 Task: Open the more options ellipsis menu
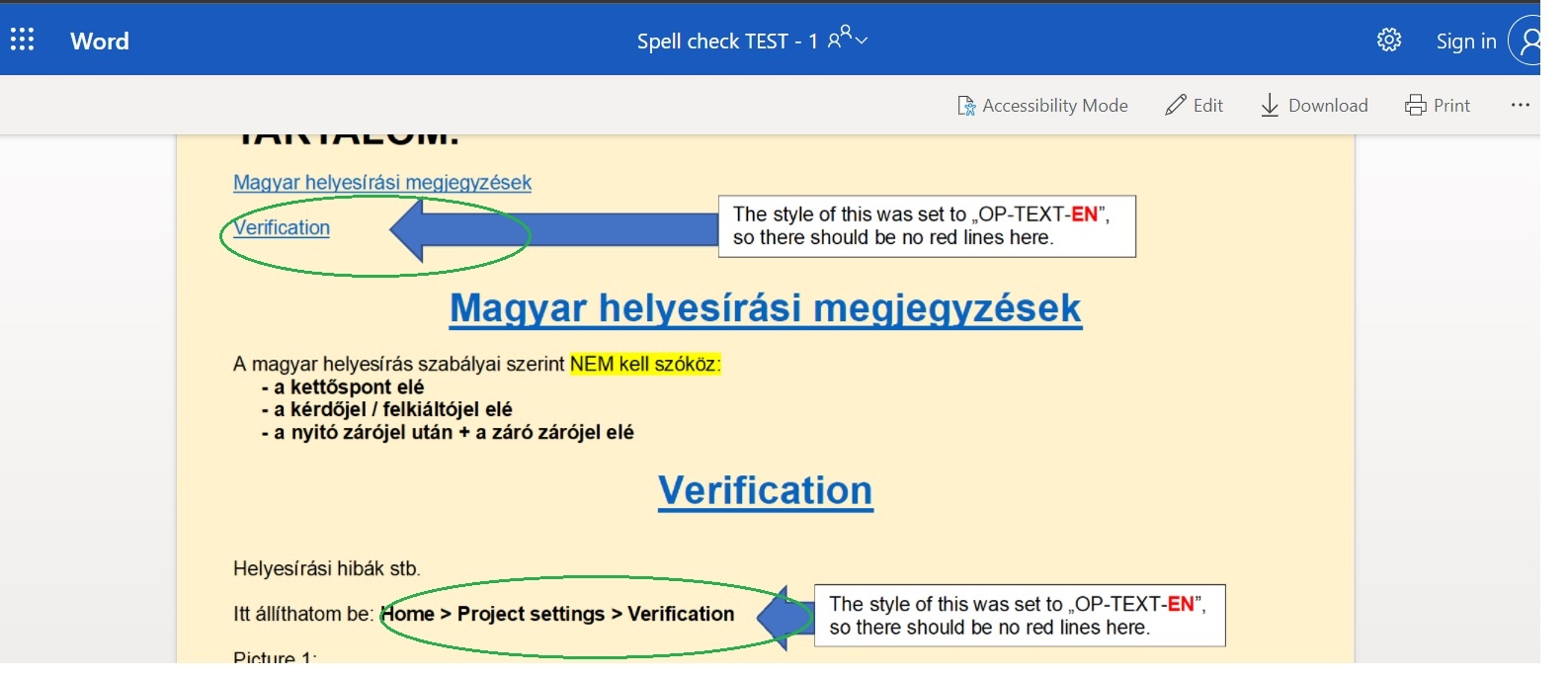[1520, 105]
